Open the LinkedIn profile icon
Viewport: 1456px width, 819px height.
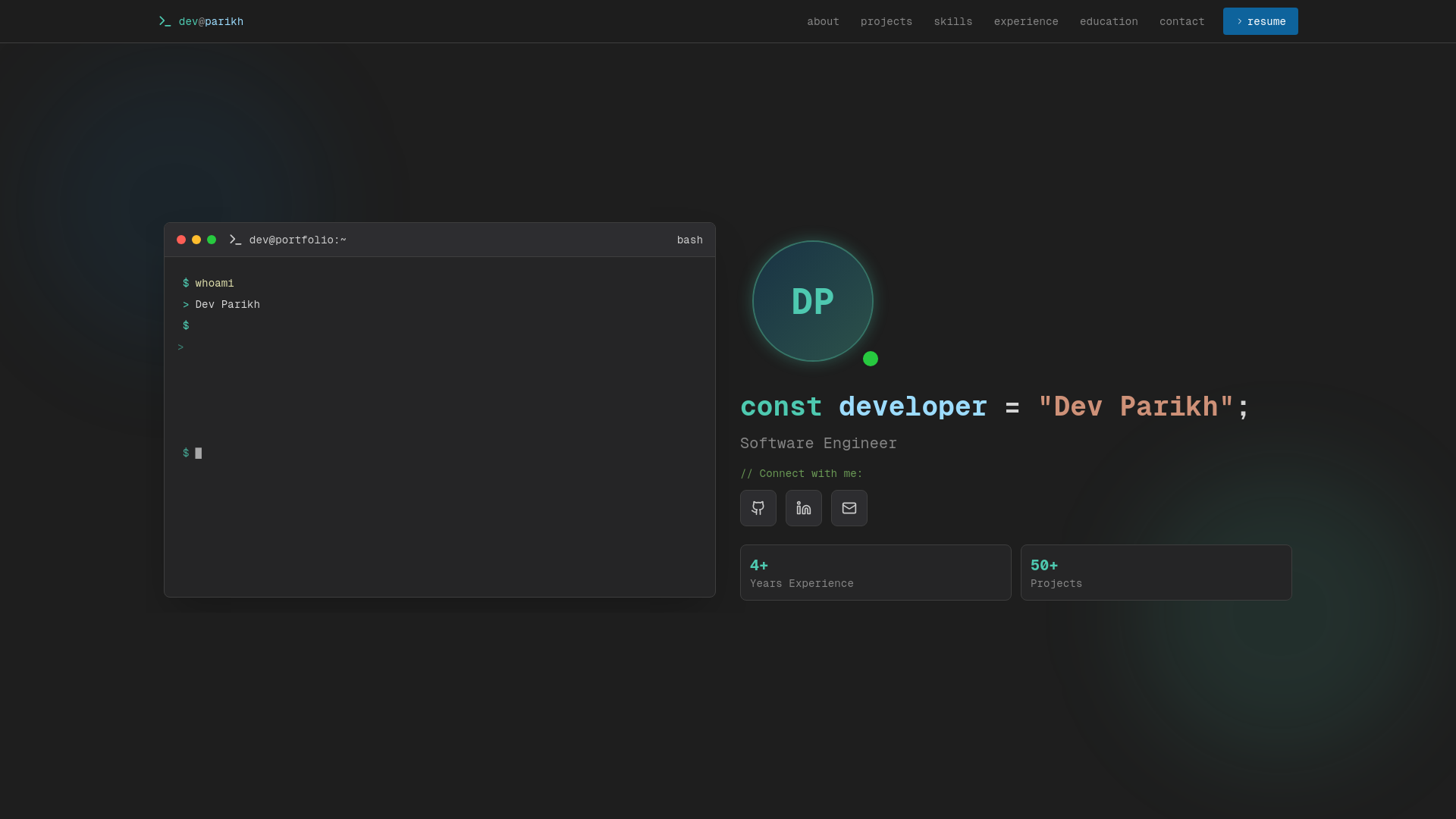[803, 508]
